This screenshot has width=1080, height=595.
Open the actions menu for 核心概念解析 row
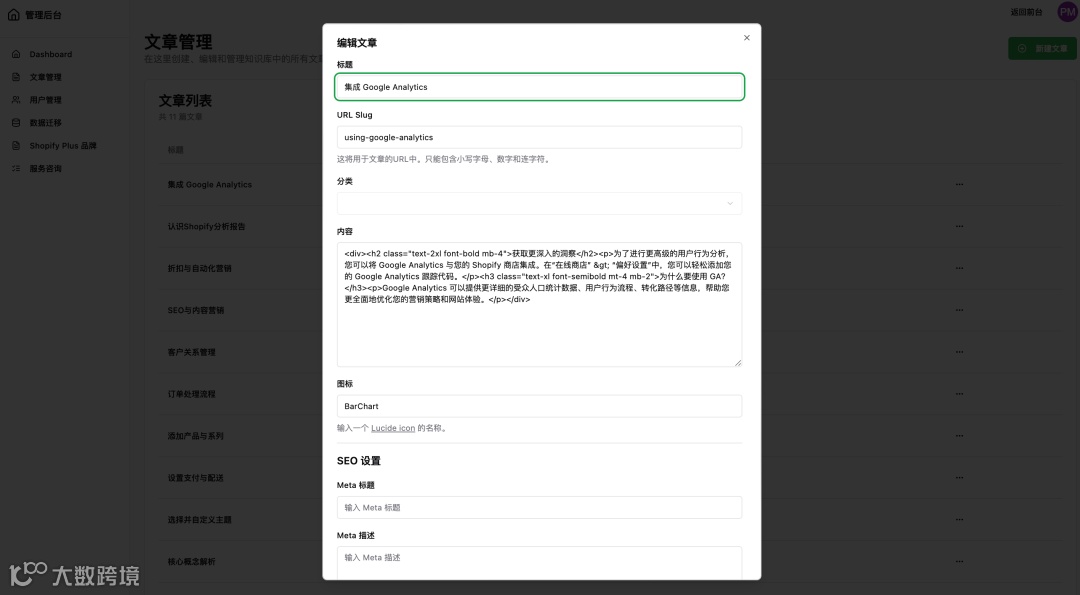(x=959, y=562)
